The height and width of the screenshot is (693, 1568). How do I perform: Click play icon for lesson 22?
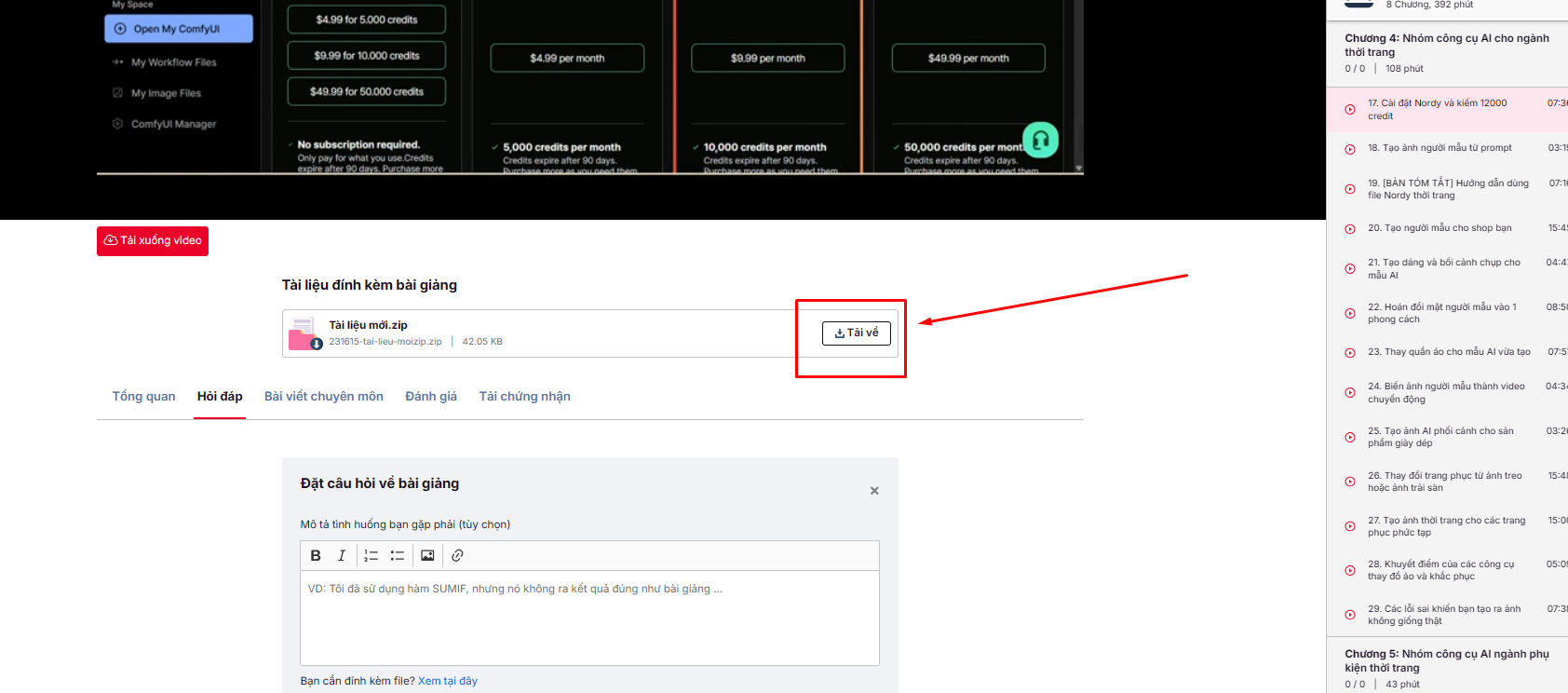(1350, 314)
